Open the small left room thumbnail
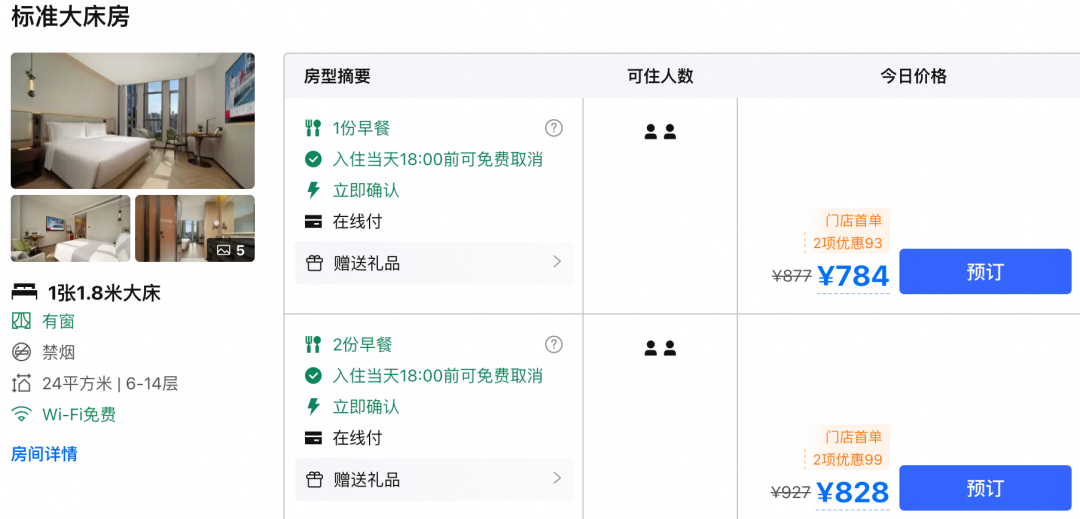Viewport: 1080px width, 519px height. (x=70, y=229)
